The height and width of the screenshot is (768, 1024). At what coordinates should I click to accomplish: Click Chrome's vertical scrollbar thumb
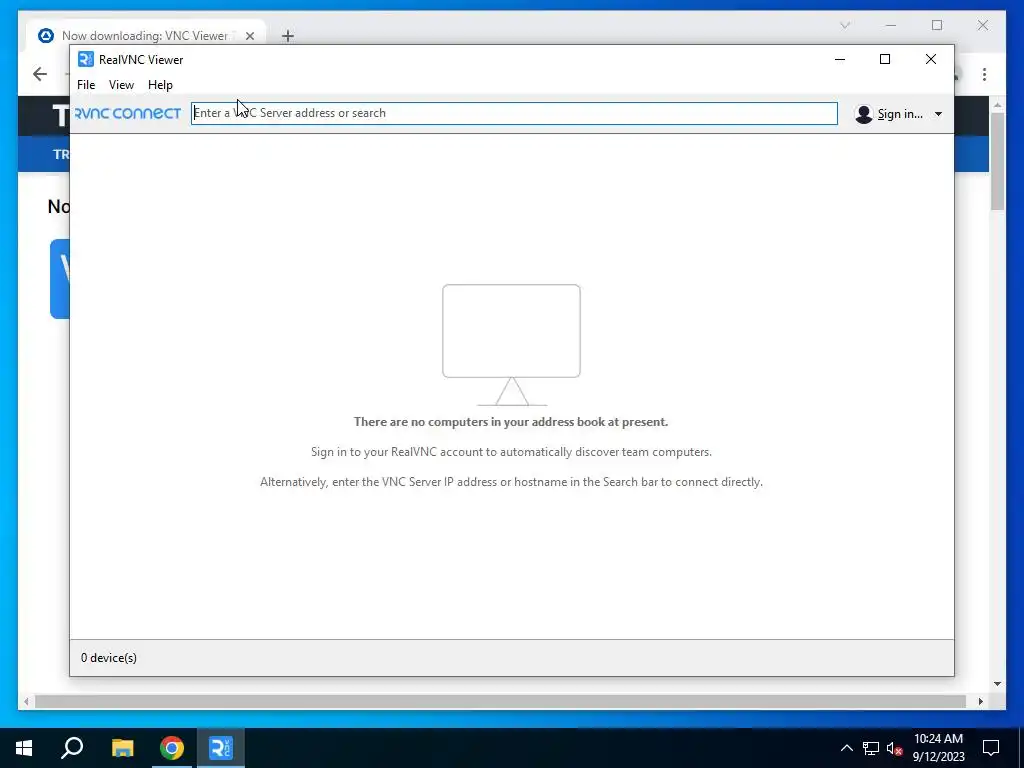tap(997, 161)
